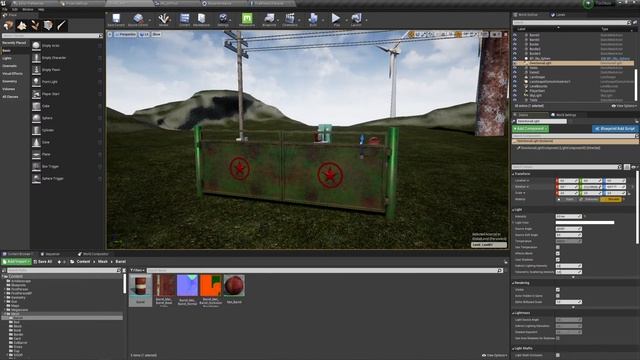Screen dimensions: 640x360
Task: Open View Options in World Outliner
Action: [x=623, y=106]
